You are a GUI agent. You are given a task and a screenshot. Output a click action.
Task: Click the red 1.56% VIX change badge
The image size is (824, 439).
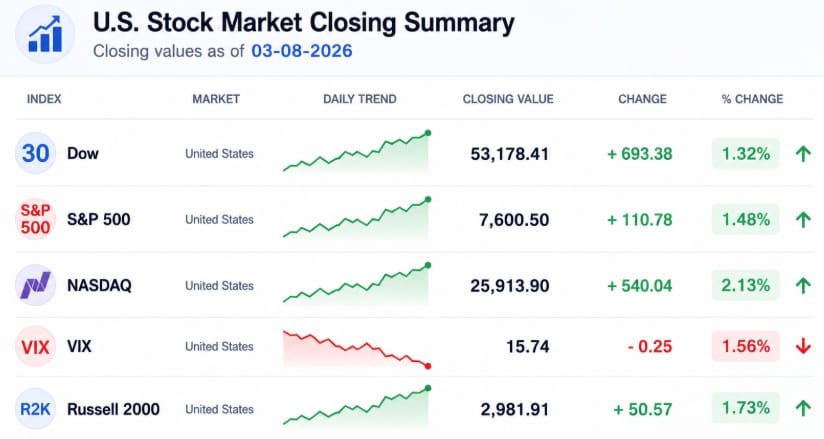tap(746, 346)
